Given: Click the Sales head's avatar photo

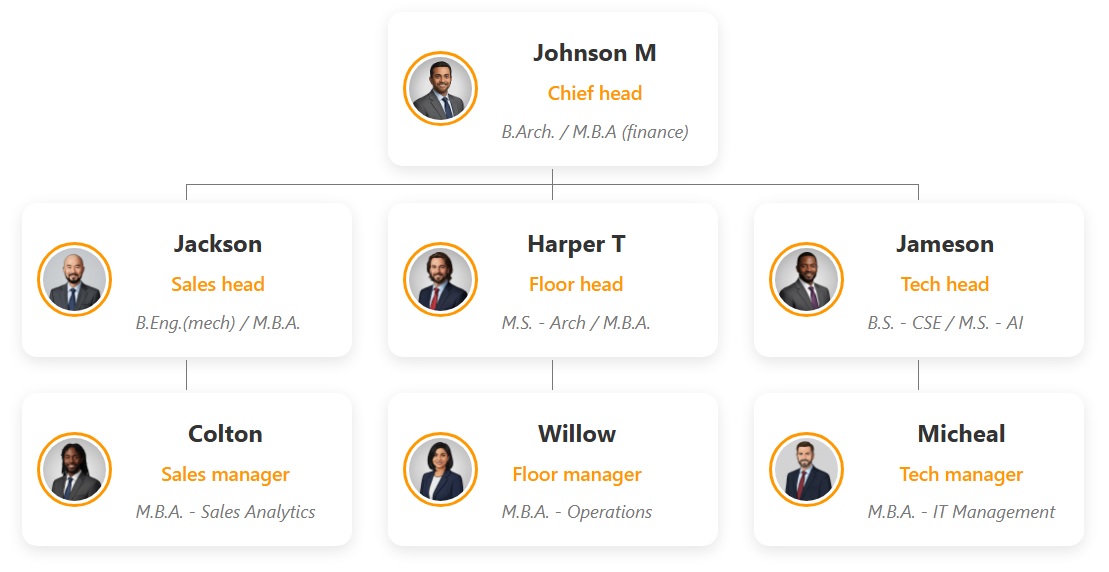Looking at the screenshot, I should coord(74,280).
